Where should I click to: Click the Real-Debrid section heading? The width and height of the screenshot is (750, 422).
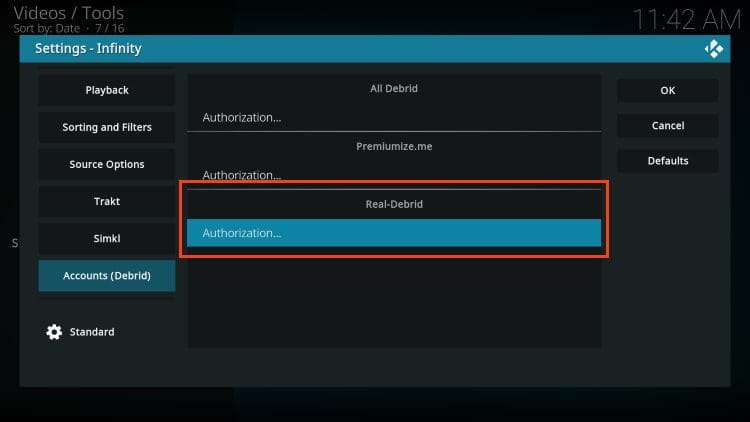click(x=394, y=204)
